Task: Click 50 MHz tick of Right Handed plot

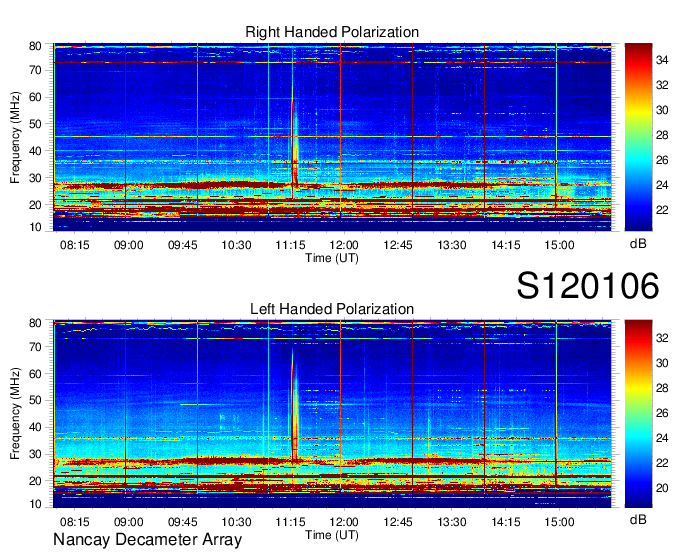Action: click(x=35, y=124)
